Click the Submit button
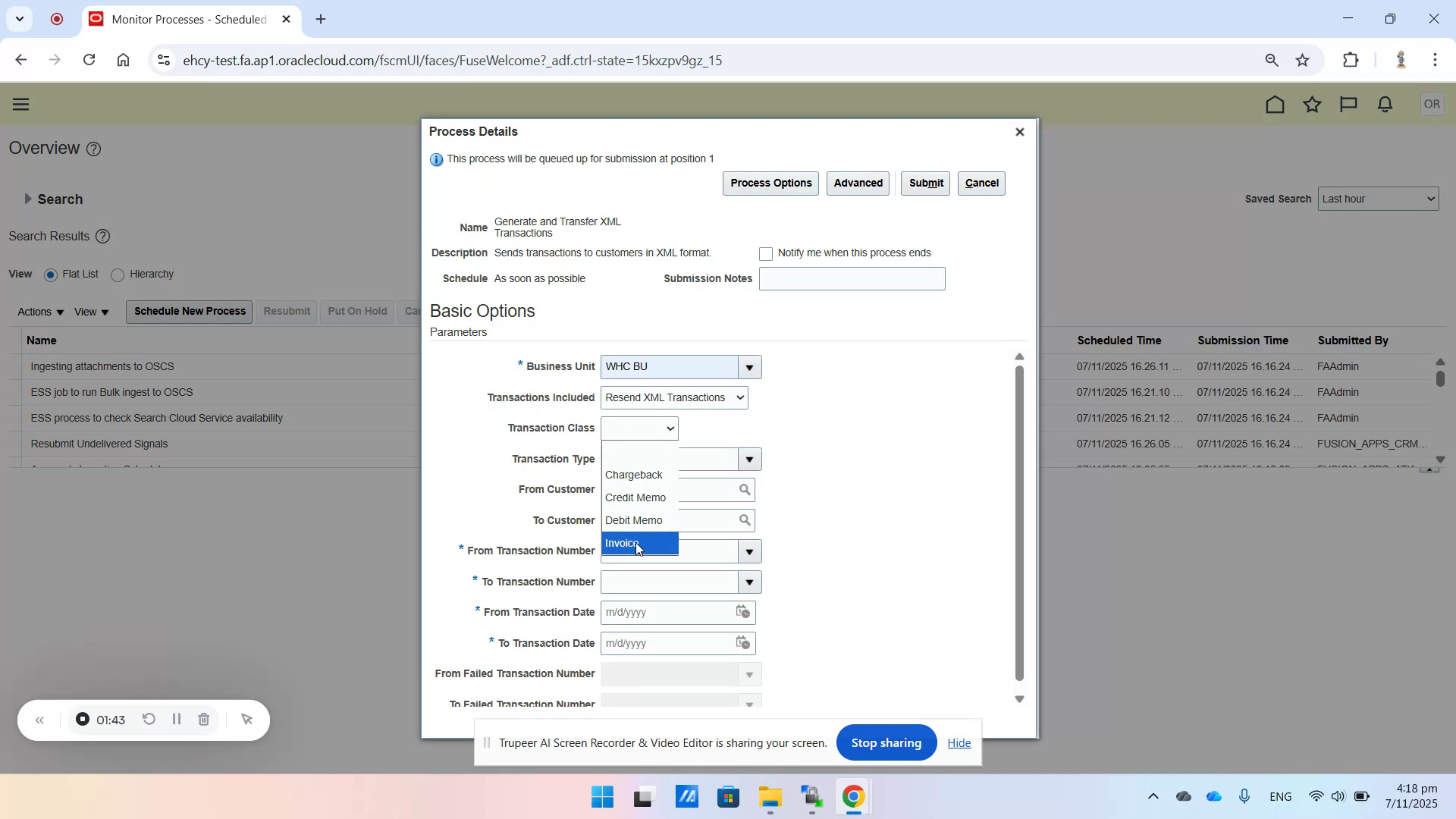Viewport: 1456px width, 819px height. point(925,183)
